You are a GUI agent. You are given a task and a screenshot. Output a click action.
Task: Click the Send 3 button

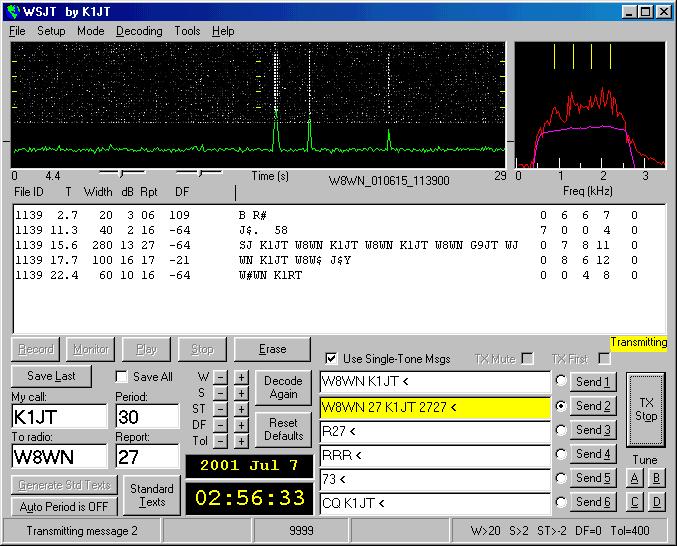593,430
